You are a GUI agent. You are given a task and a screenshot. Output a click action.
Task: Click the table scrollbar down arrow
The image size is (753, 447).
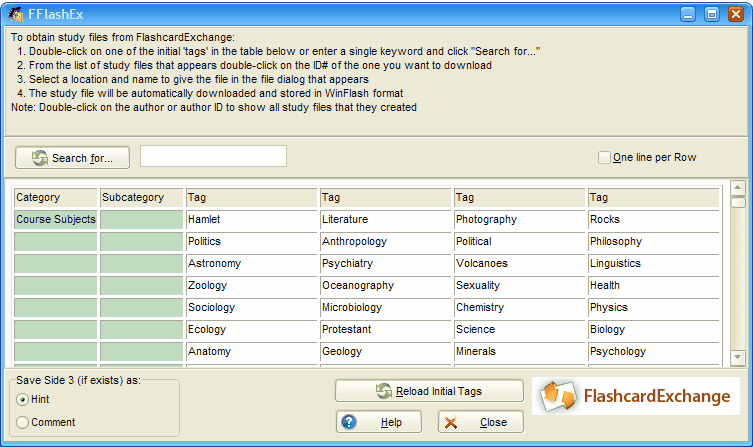738,357
